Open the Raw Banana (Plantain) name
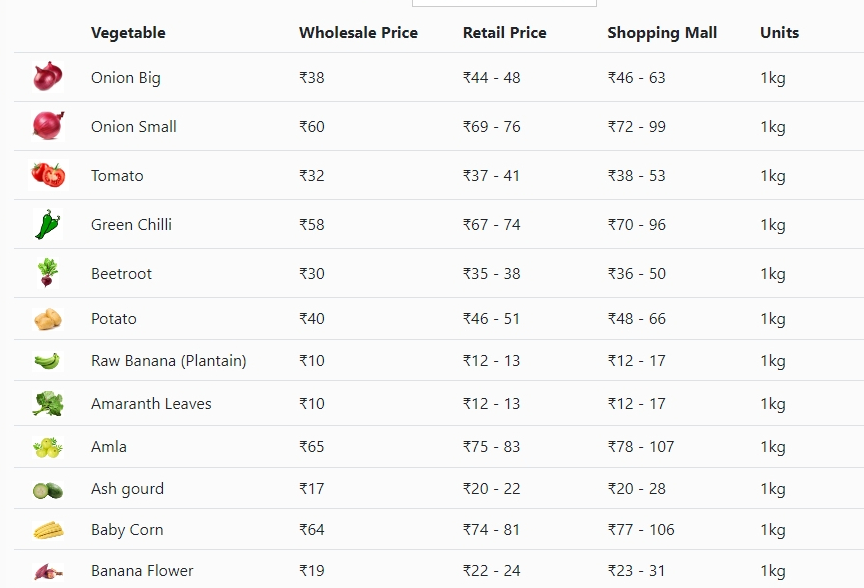Image resolution: width=864 pixels, height=588 pixels. 169,360
